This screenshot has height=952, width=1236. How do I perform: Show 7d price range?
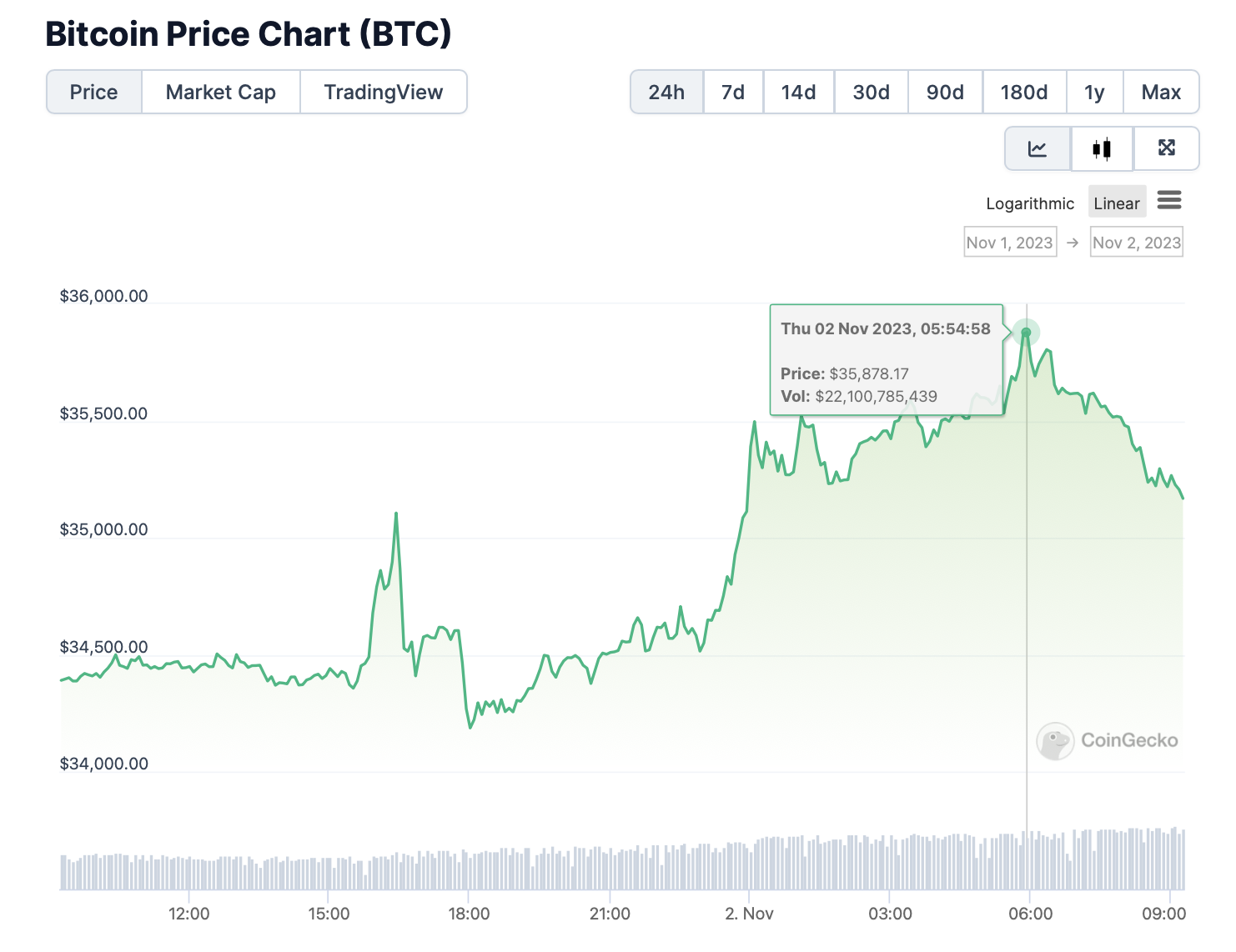point(733,93)
